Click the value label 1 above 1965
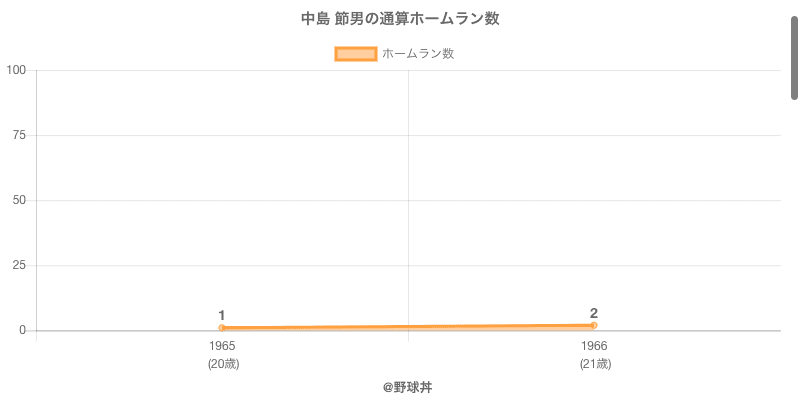 click(x=222, y=315)
